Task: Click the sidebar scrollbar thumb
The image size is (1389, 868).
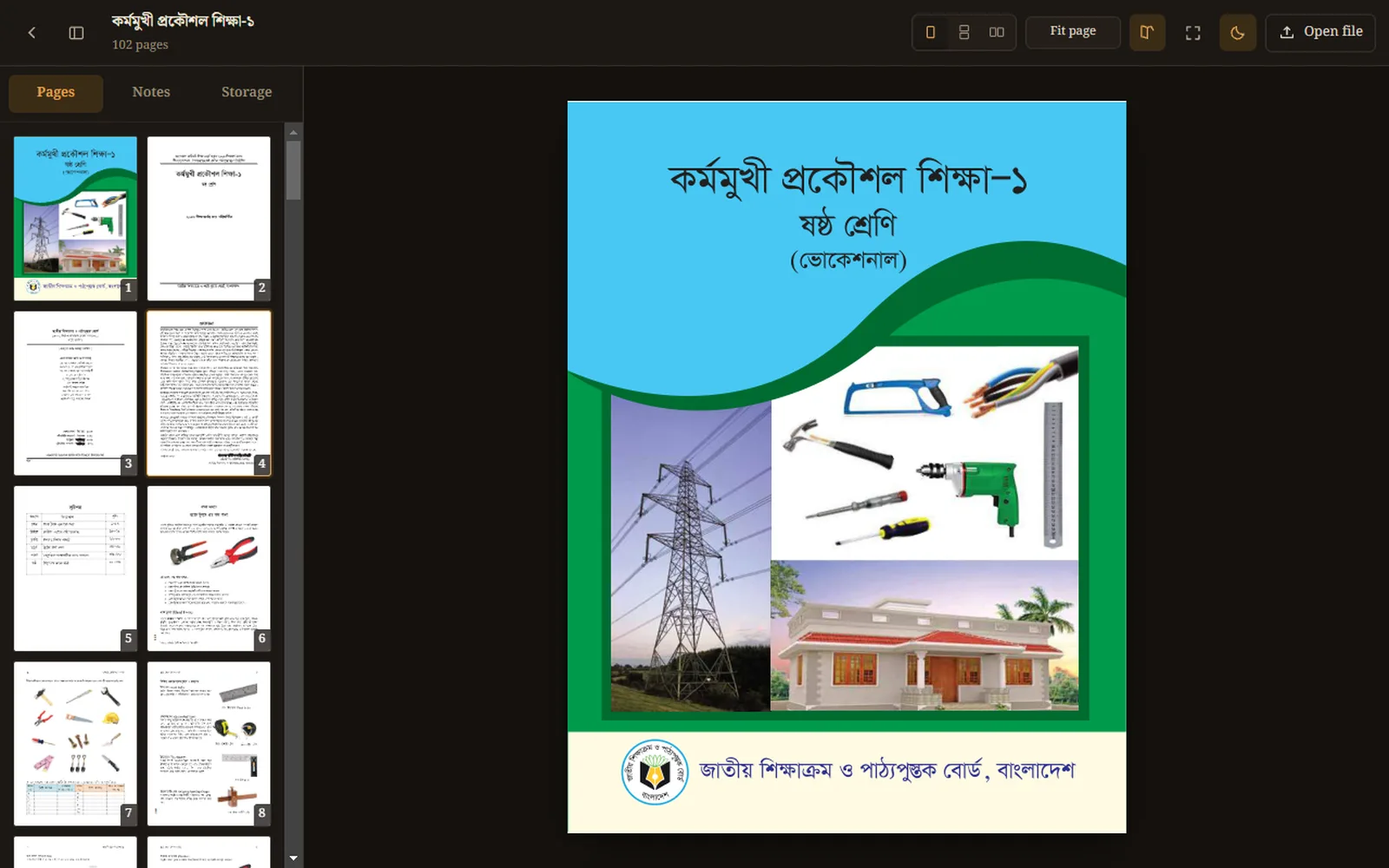Action: point(293,170)
